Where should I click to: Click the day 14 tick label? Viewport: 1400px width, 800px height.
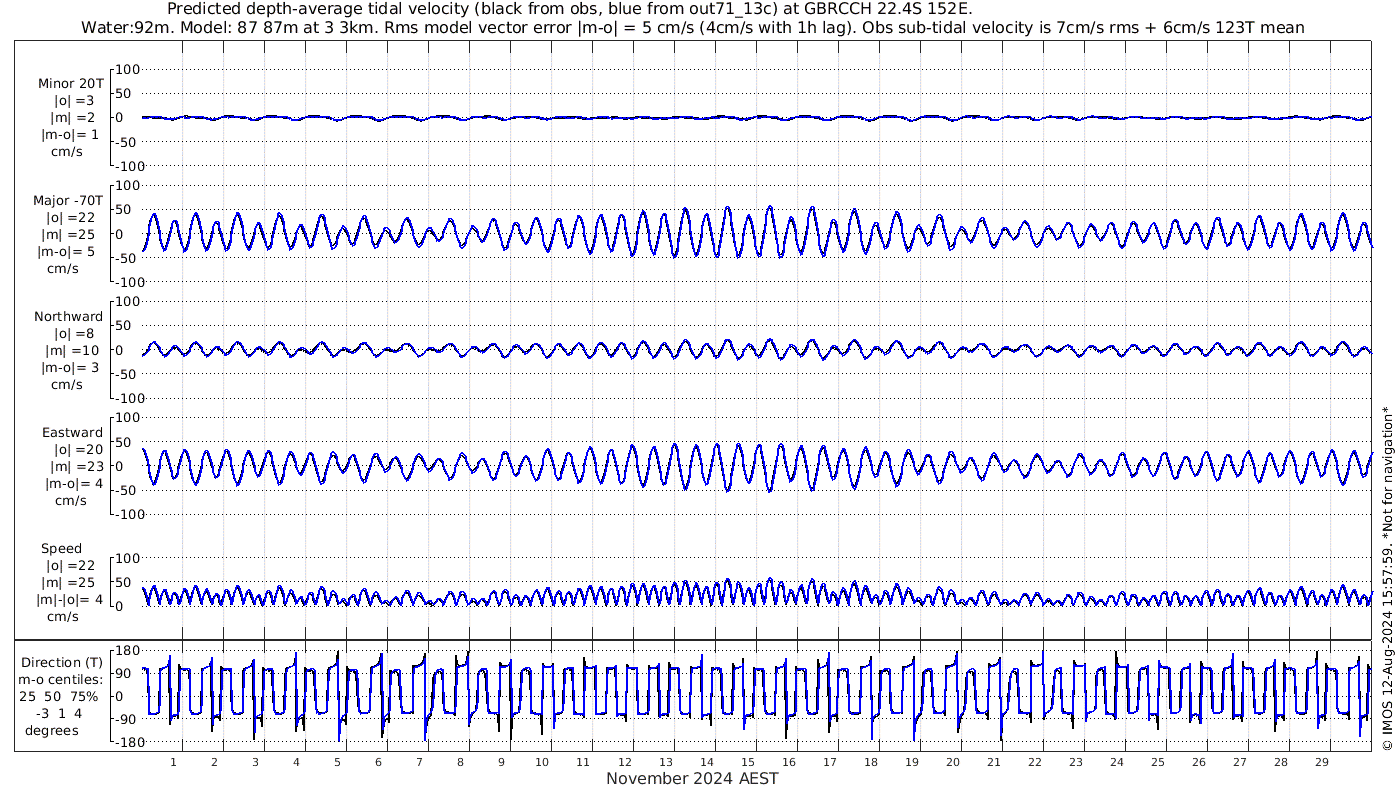point(706,762)
